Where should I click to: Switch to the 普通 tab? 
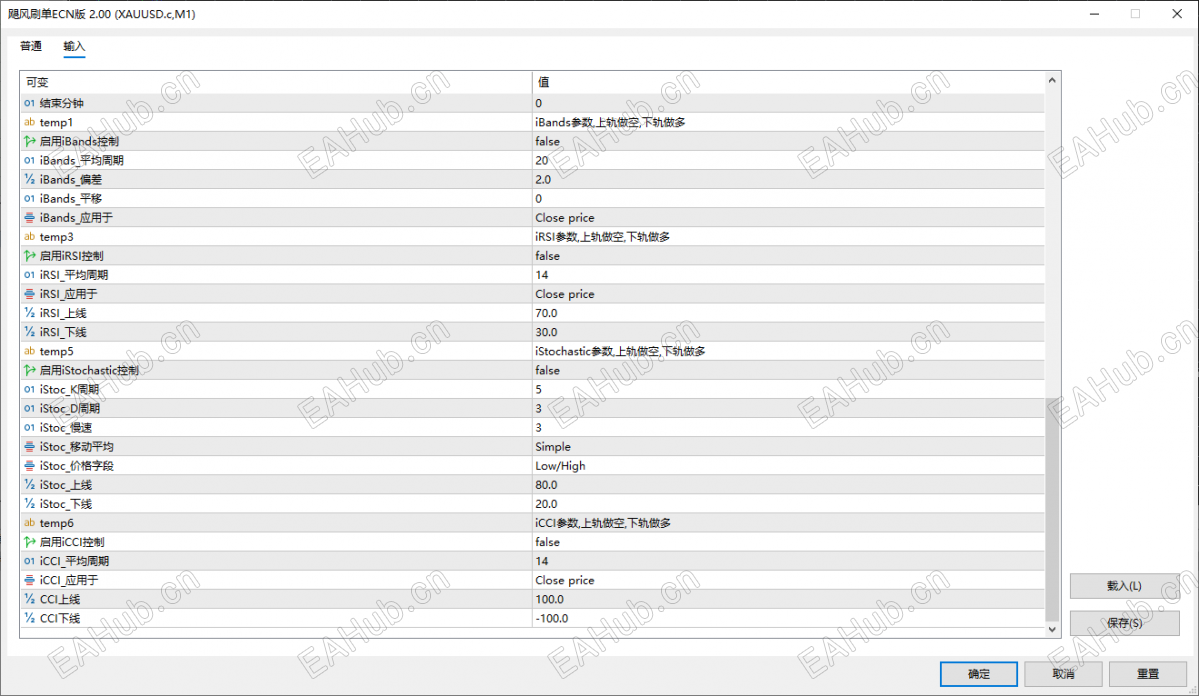click(31, 47)
